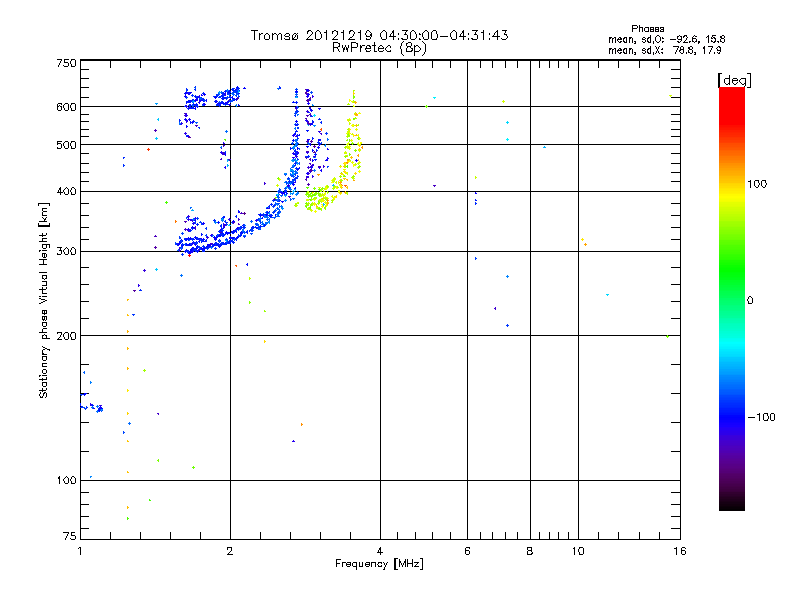The height and width of the screenshot is (600, 800).
Task: Click the y-axis tick label '75'
Action: (70, 536)
